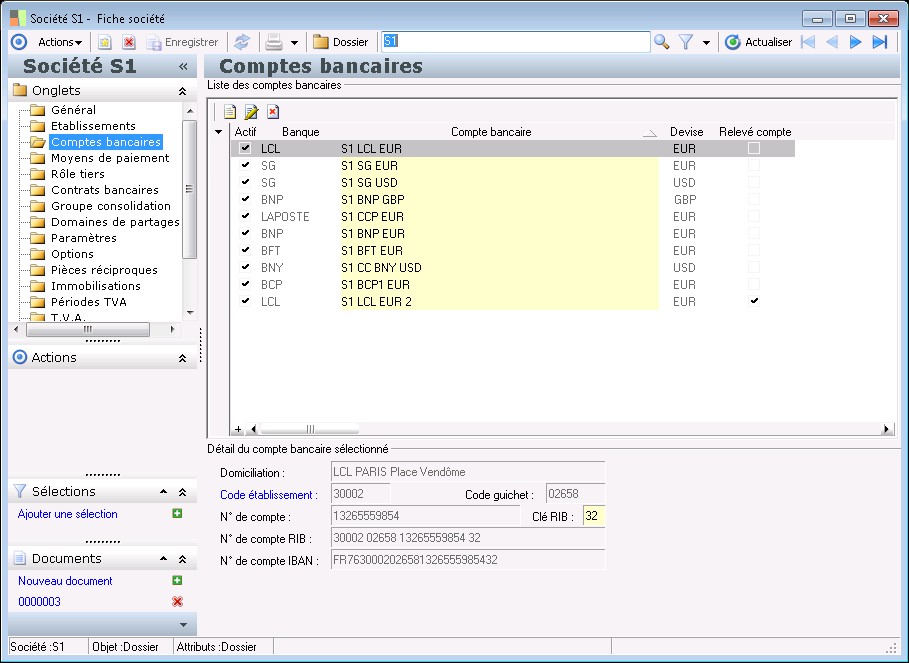Edit selected bank account pencil icon
This screenshot has width=909, height=663.
click(251, 112)
